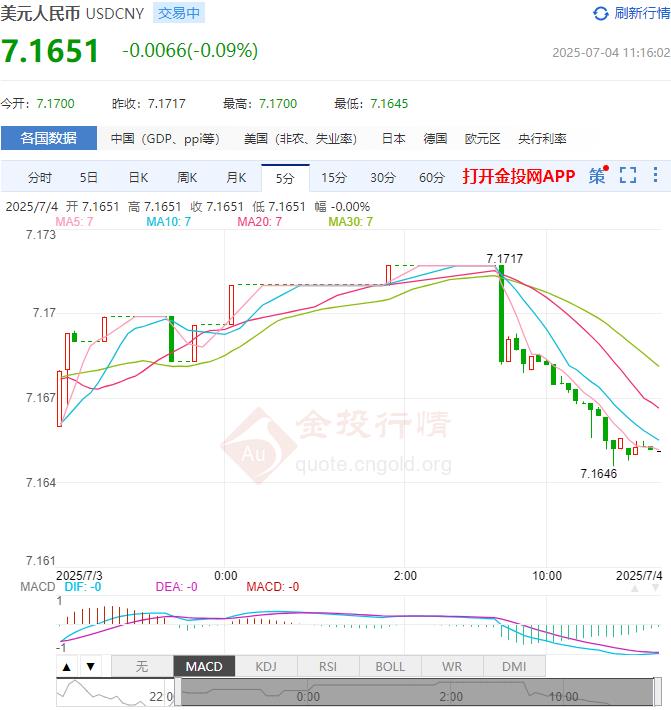
Task: Click the up triangle indicator button
Action: tap(67, 667)
